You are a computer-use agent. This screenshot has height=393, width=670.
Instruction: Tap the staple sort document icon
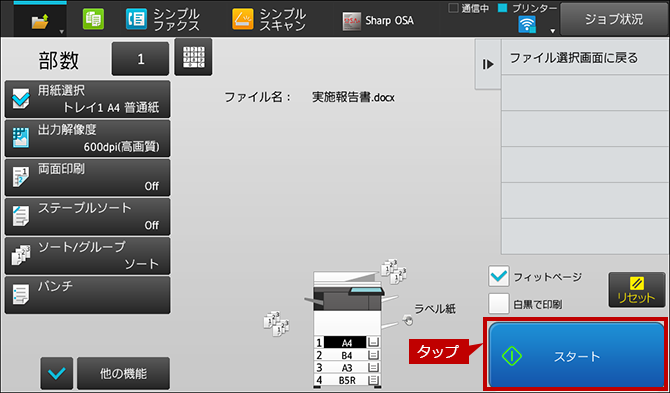[21, 216]
